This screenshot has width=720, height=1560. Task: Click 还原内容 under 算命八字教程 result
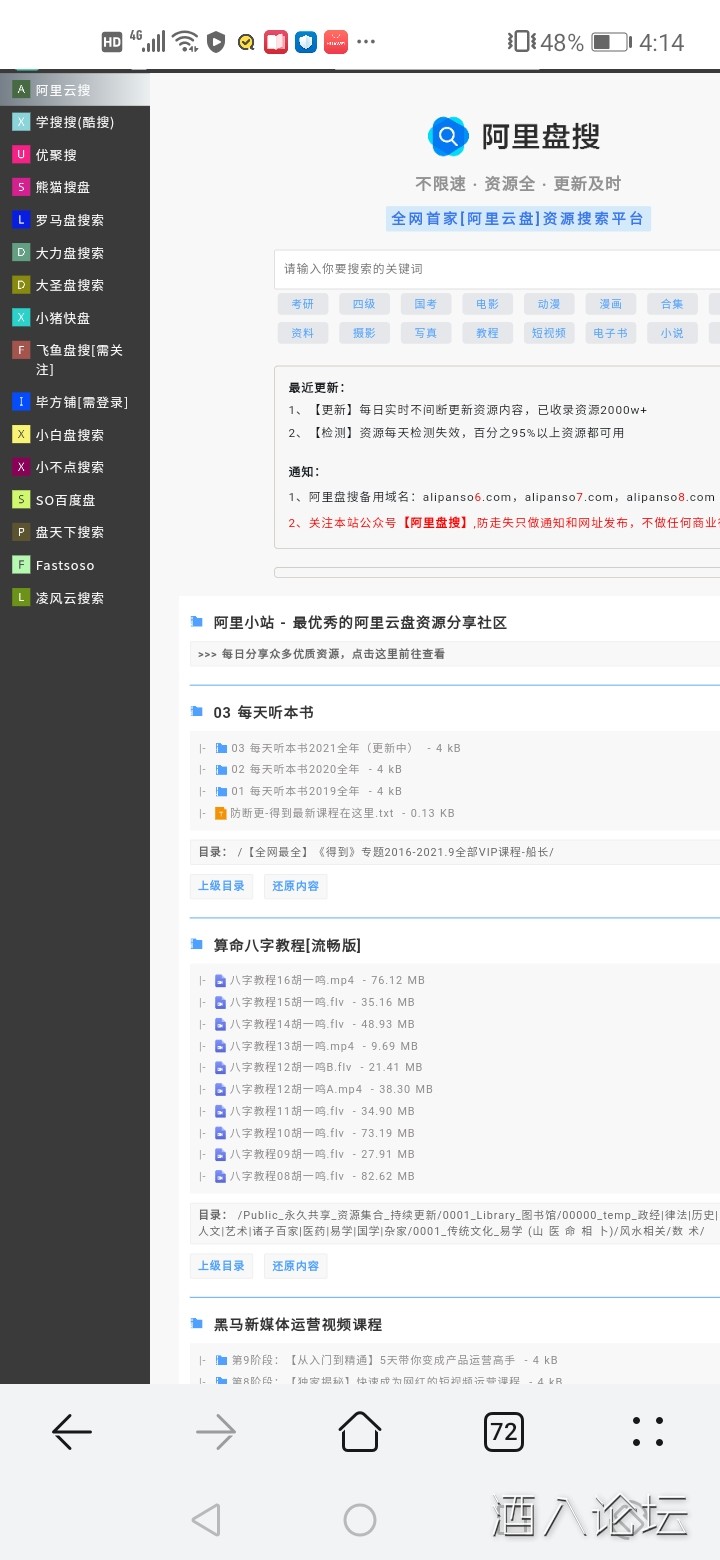coord(295,1266)
